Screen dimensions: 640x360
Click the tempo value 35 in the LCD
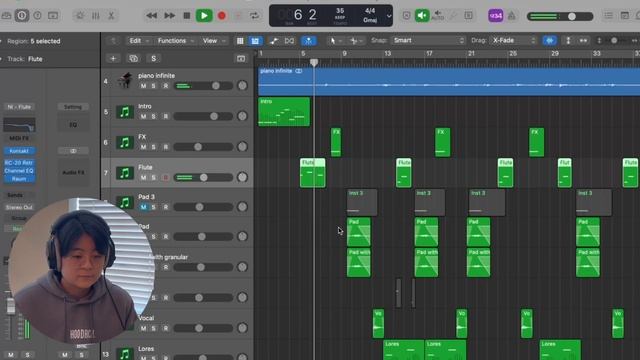click(x=340, y=11)
